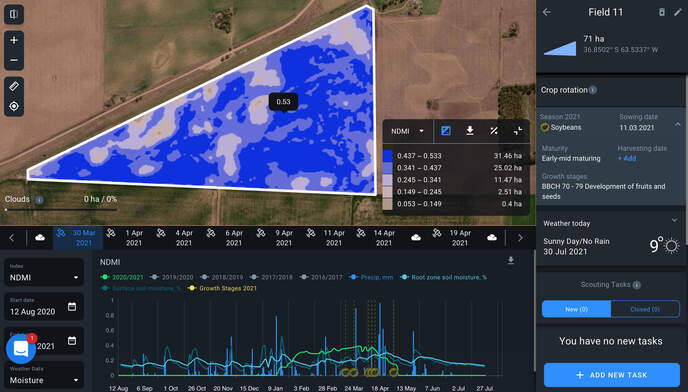Toggle 2016/2017 series in chart legend
This screenshot has width=688, height=392.
(321, 277)
